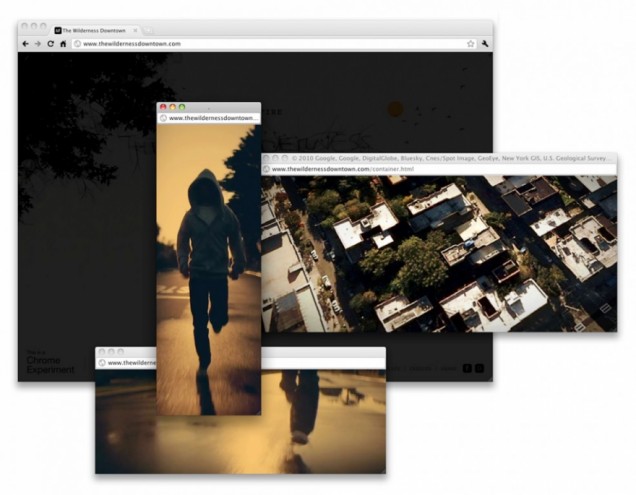Click the aerial rooftop view video
Screen dimensions: 636x495
coord(440,255)
